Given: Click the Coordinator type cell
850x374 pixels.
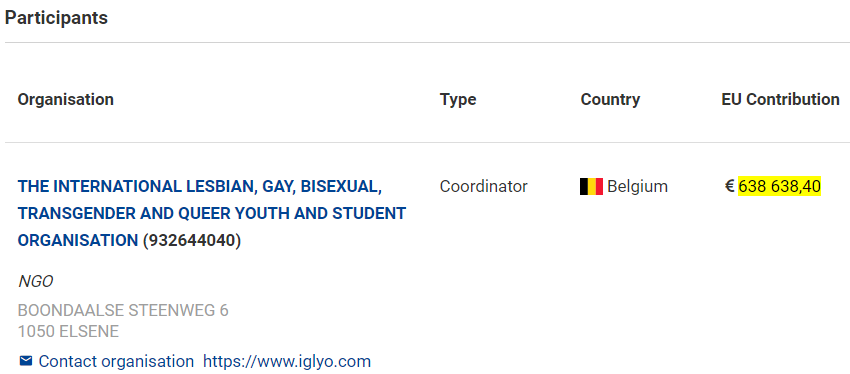Looking at the screenshot, I should [x=484, y=186].
